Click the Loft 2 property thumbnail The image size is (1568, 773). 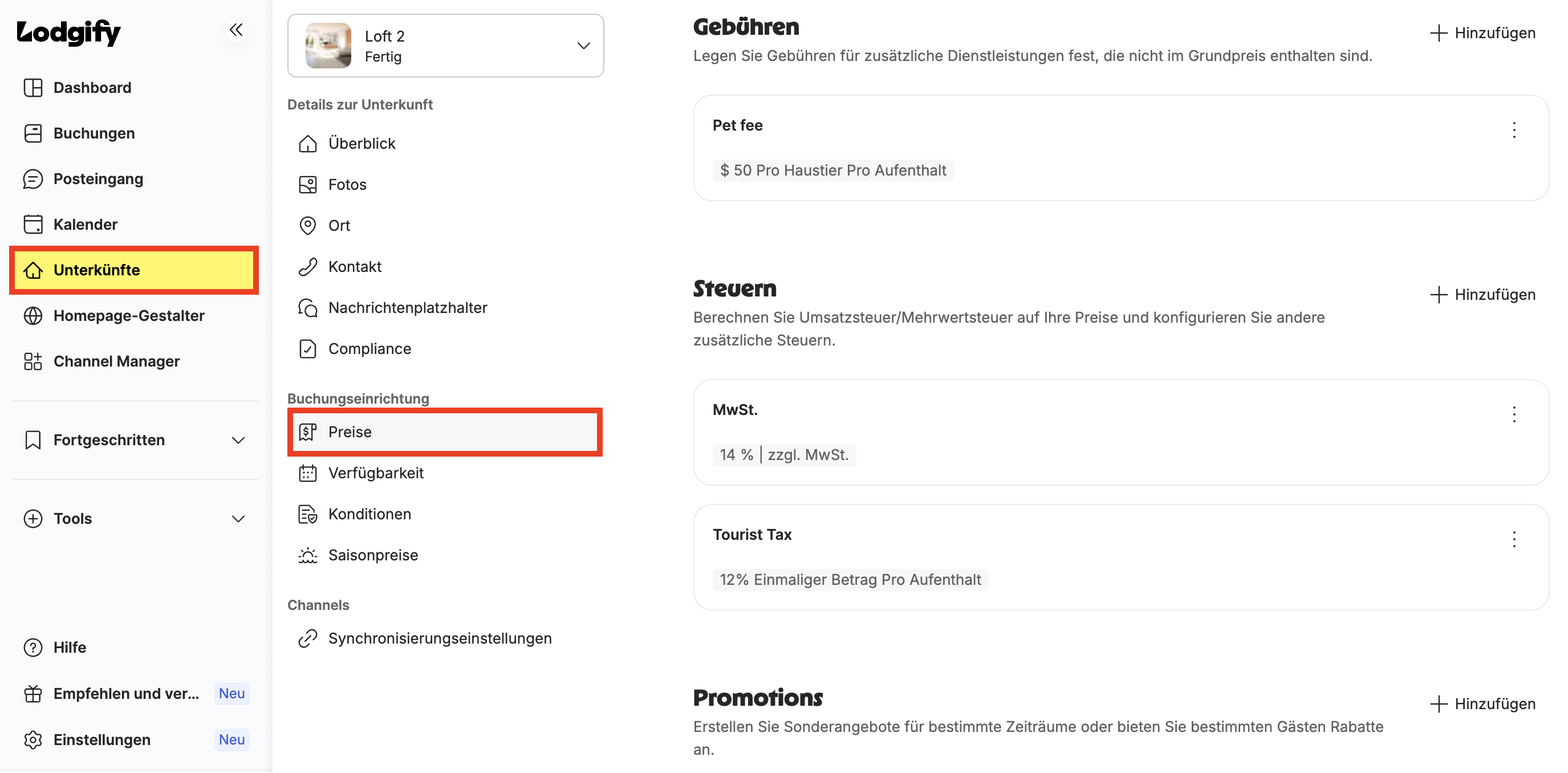pyautogui.click(x=328, y=46)
